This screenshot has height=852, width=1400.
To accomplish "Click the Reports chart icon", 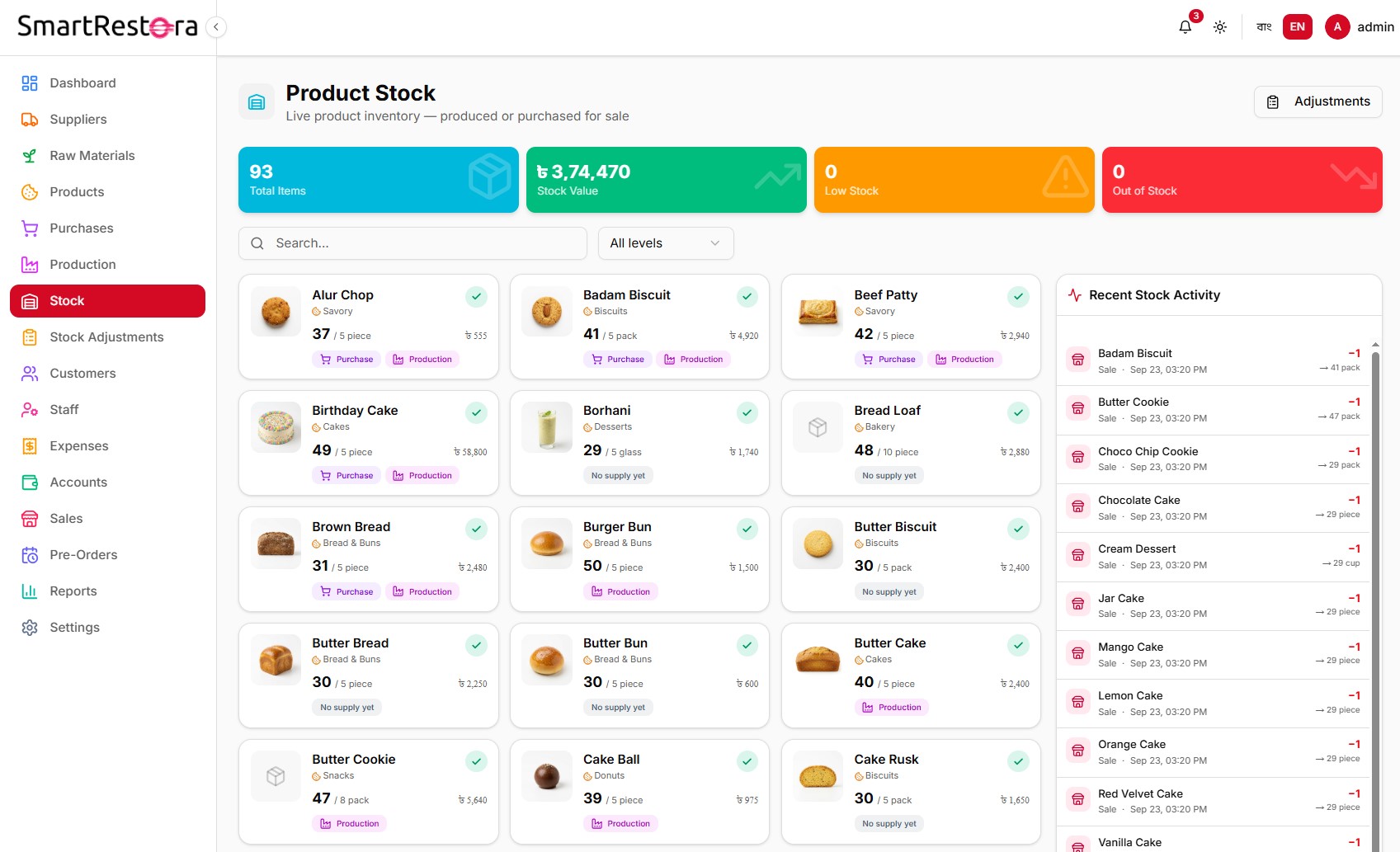I will click(30, 591).
